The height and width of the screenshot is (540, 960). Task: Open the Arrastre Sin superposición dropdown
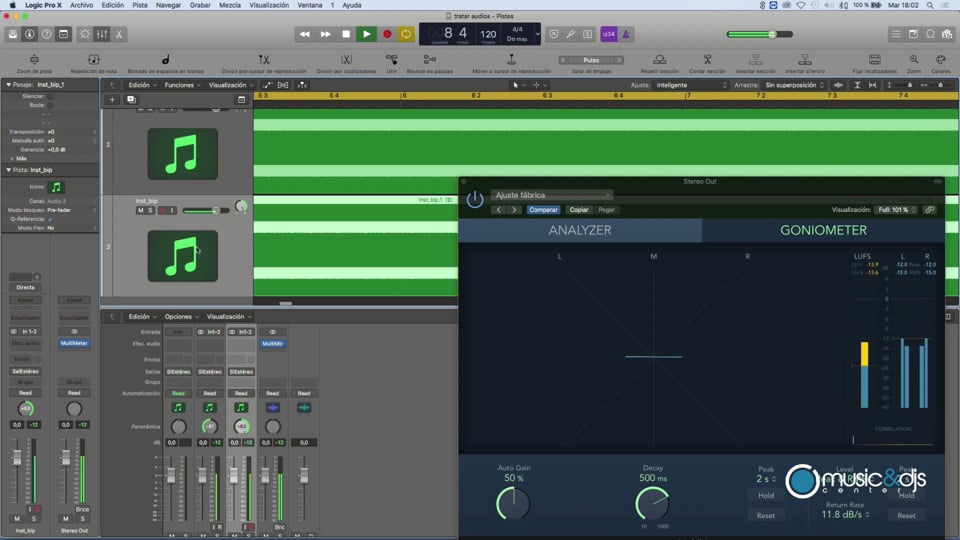[x=794, y=85]
